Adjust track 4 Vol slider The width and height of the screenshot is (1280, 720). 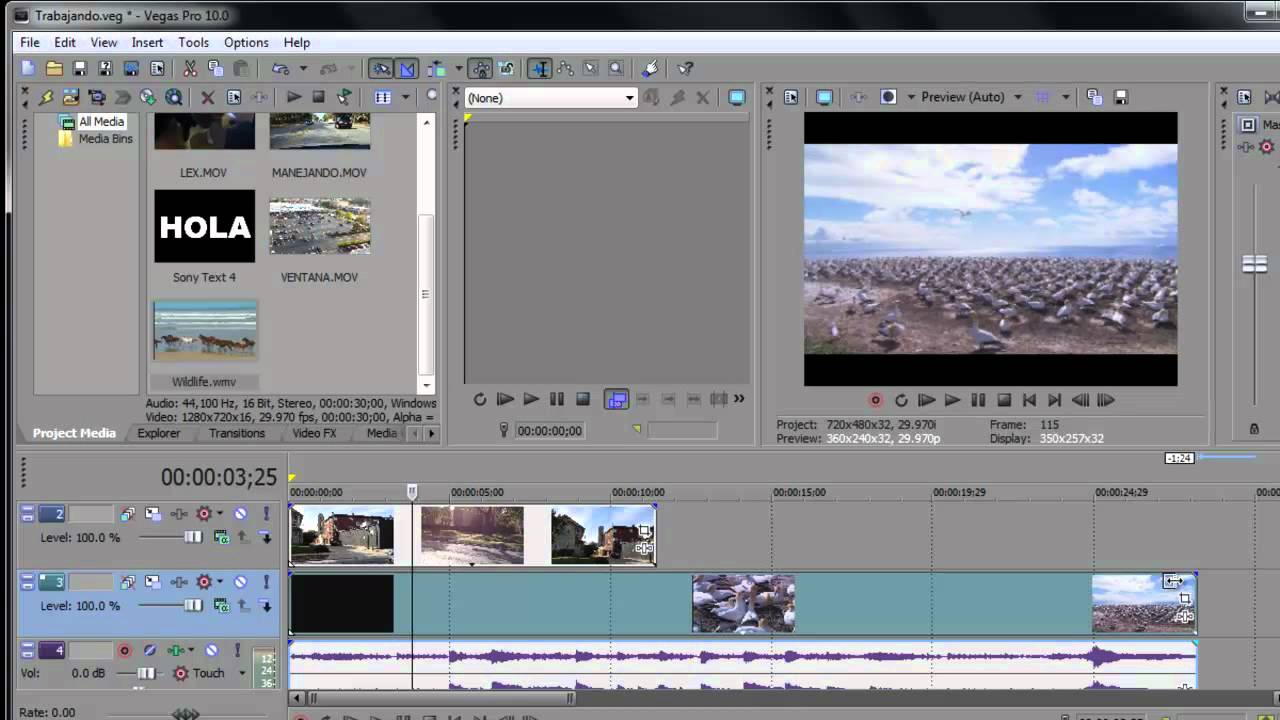147,673
